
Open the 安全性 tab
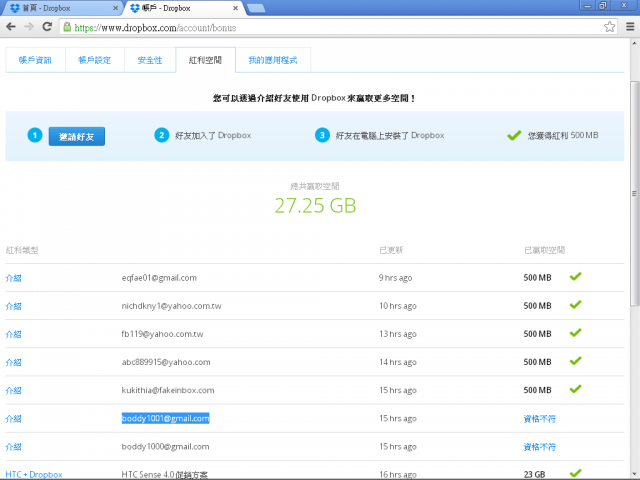coord(150,60)
